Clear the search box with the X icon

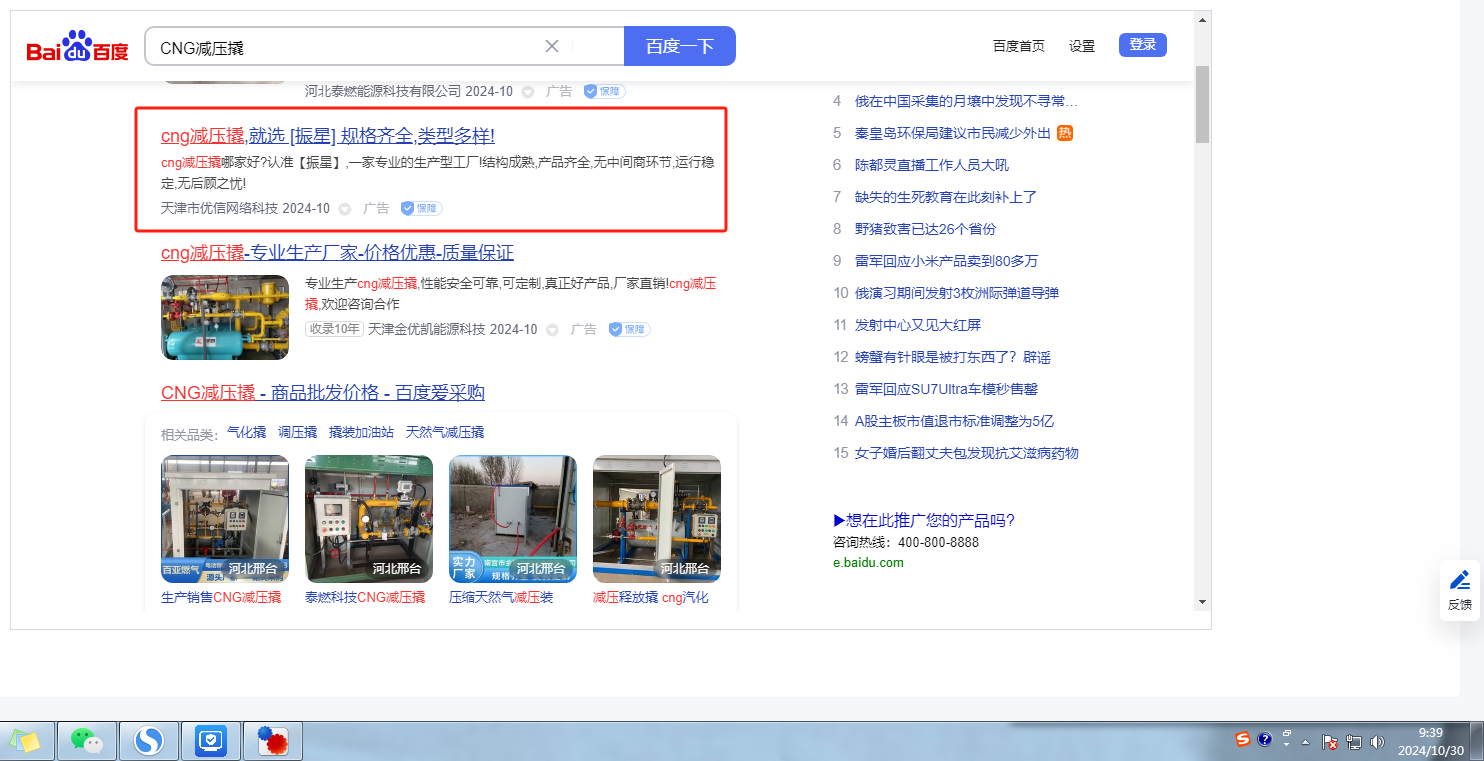(x=551, y=46)
